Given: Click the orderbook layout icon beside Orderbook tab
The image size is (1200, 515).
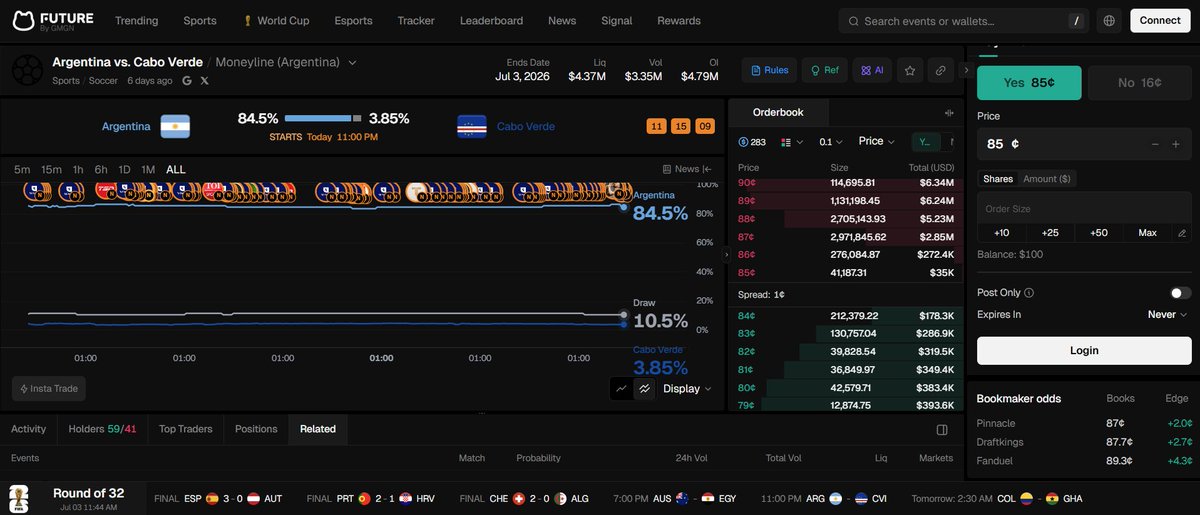Looking at the screenshot, I should [949, 113].
